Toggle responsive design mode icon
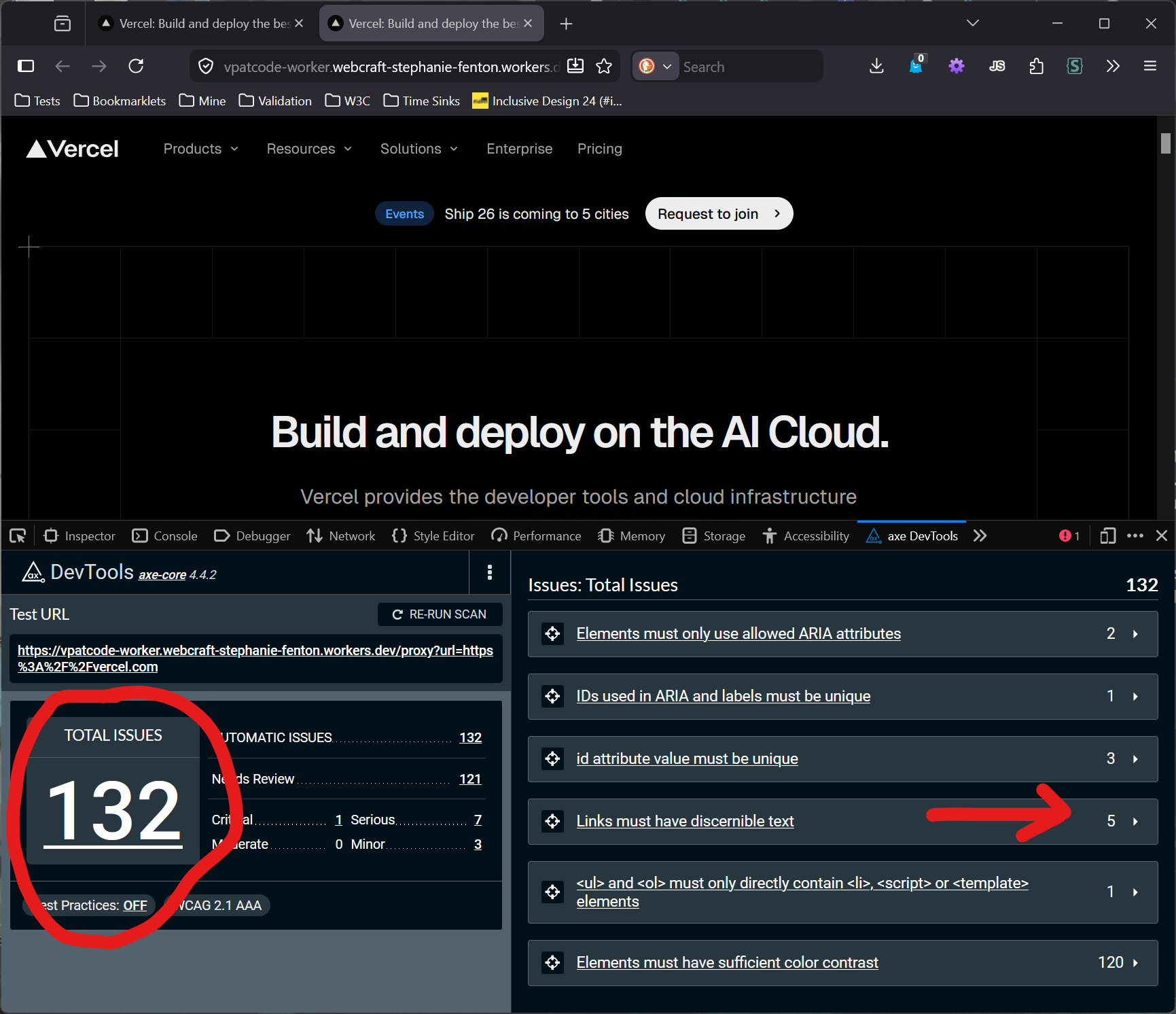The image size is (1176, 1014). 1107,536
